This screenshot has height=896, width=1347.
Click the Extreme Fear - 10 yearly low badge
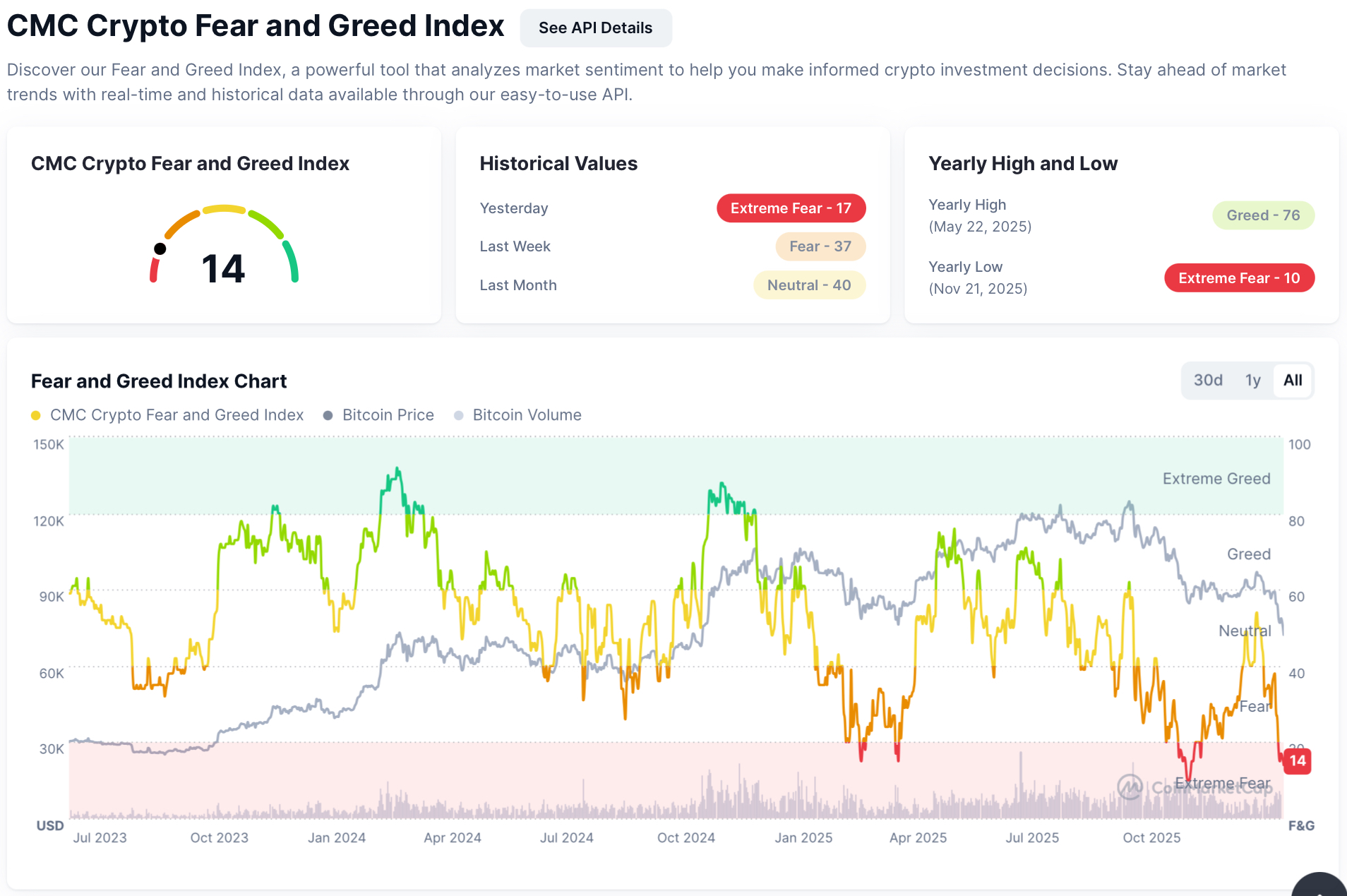click(1238, 278)
